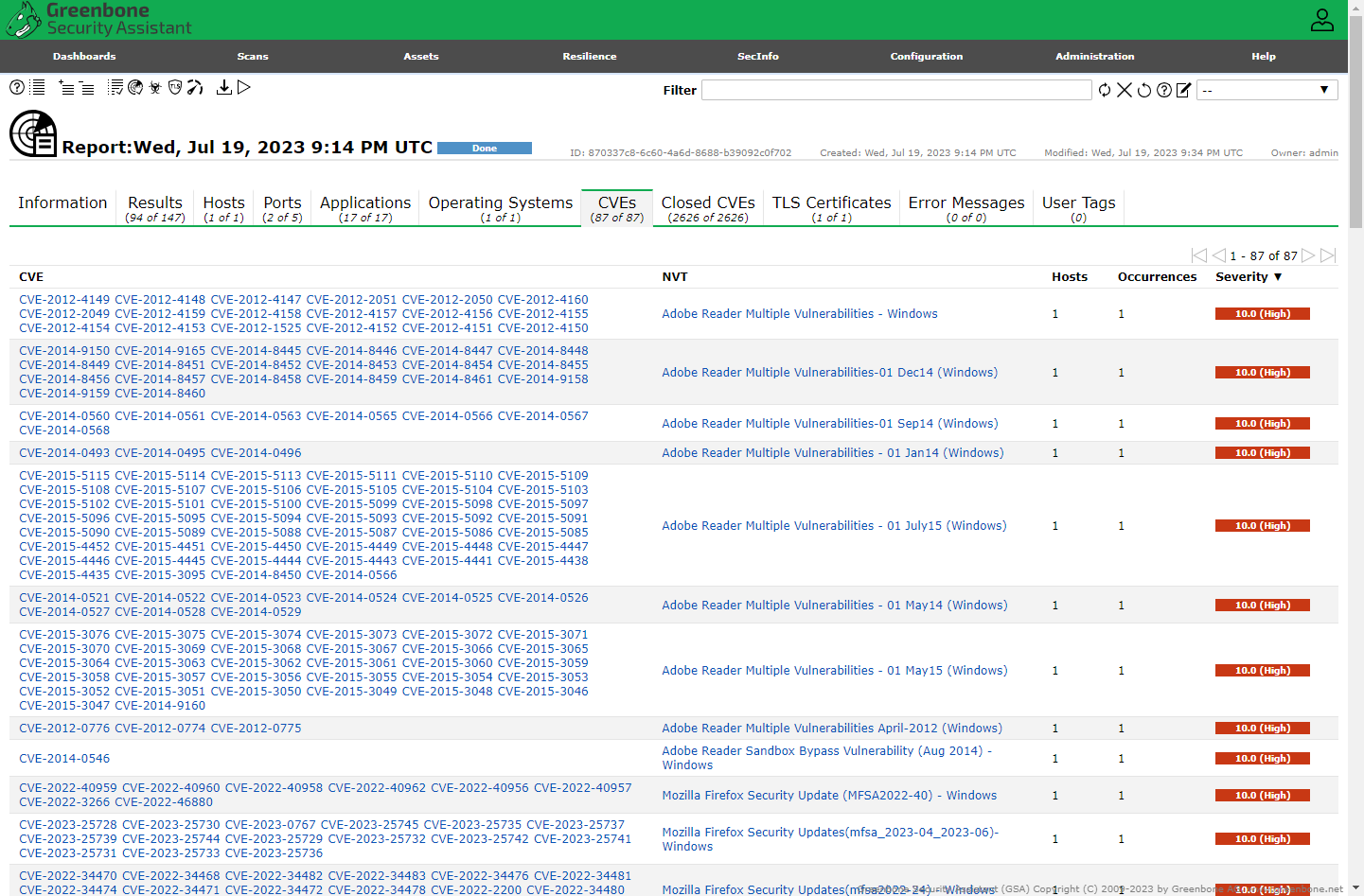Trigger alert using the play icon
Screen dimensions: 1364x896
[x=244, y=87]
